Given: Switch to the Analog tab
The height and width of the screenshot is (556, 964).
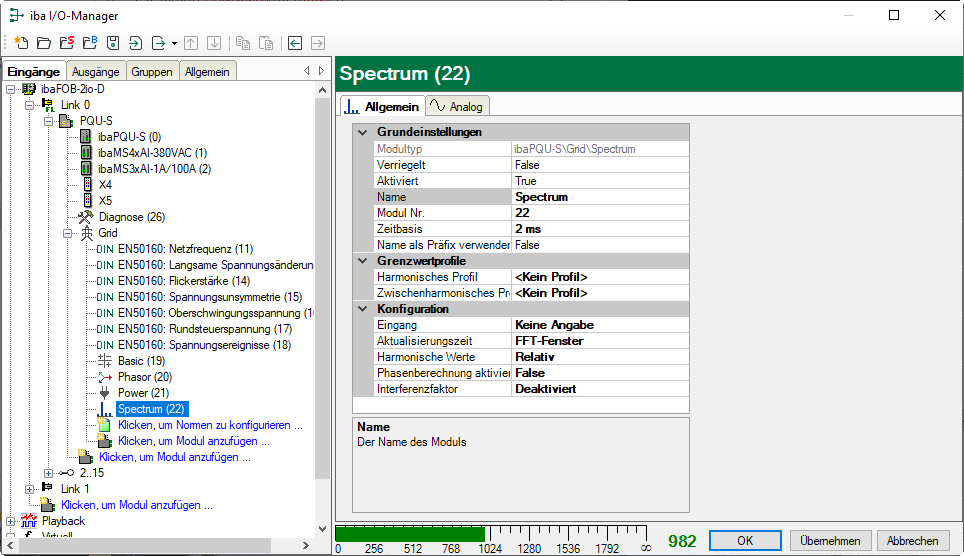Looking at the screenshot, I should 455,106.
